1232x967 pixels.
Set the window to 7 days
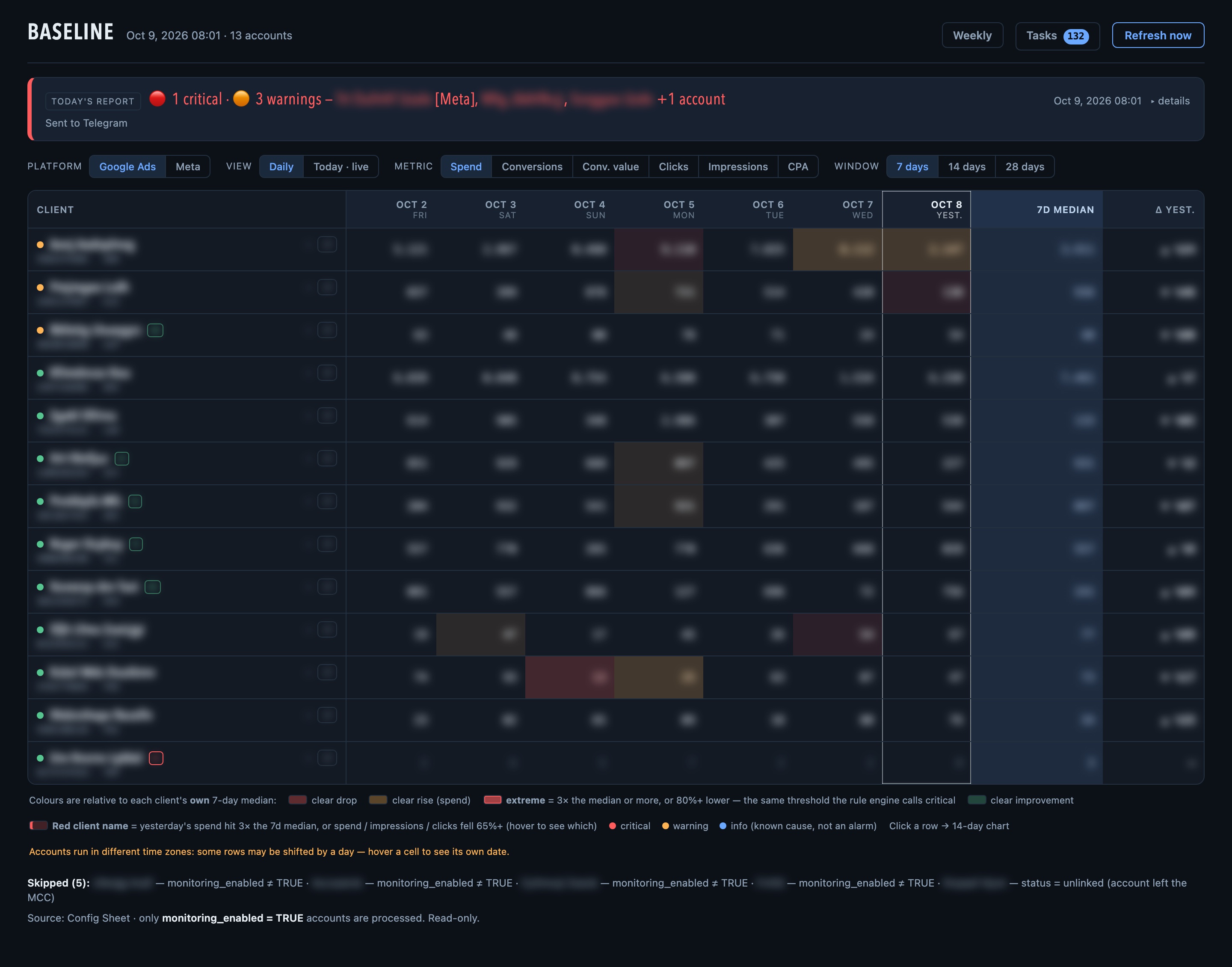coord(912,166)
